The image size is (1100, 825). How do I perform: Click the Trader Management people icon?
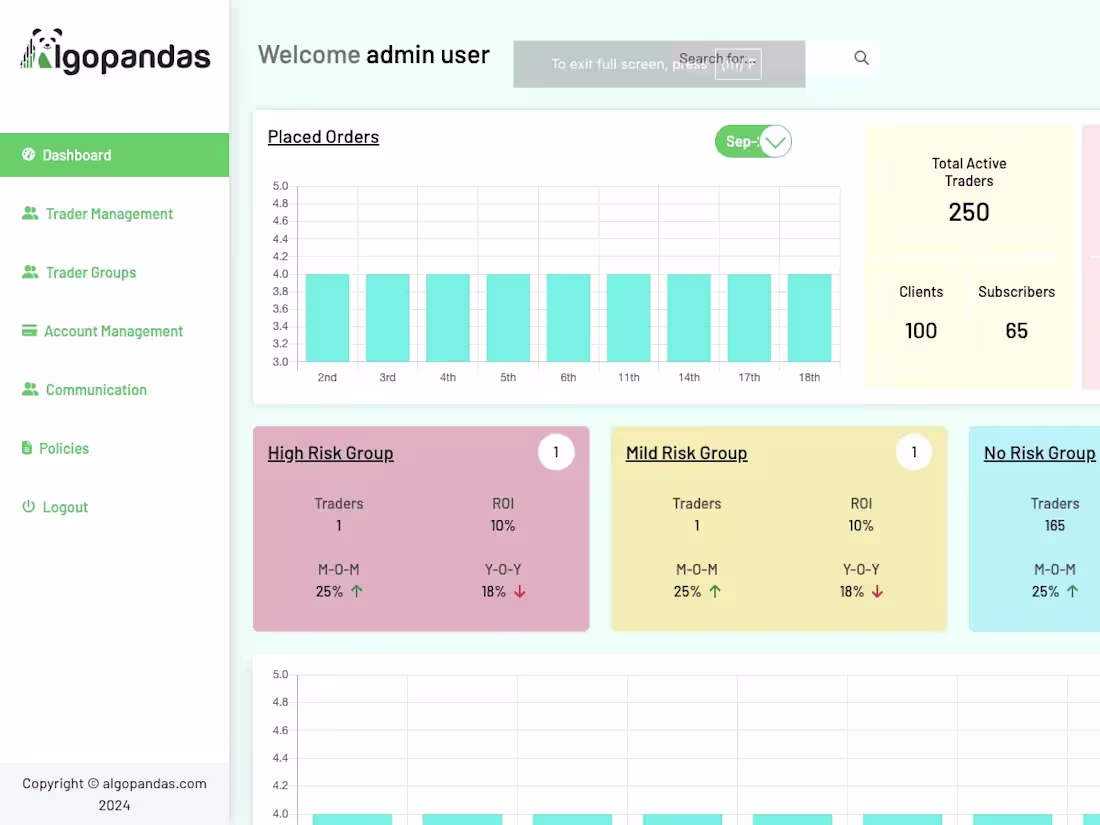(30, 213)
